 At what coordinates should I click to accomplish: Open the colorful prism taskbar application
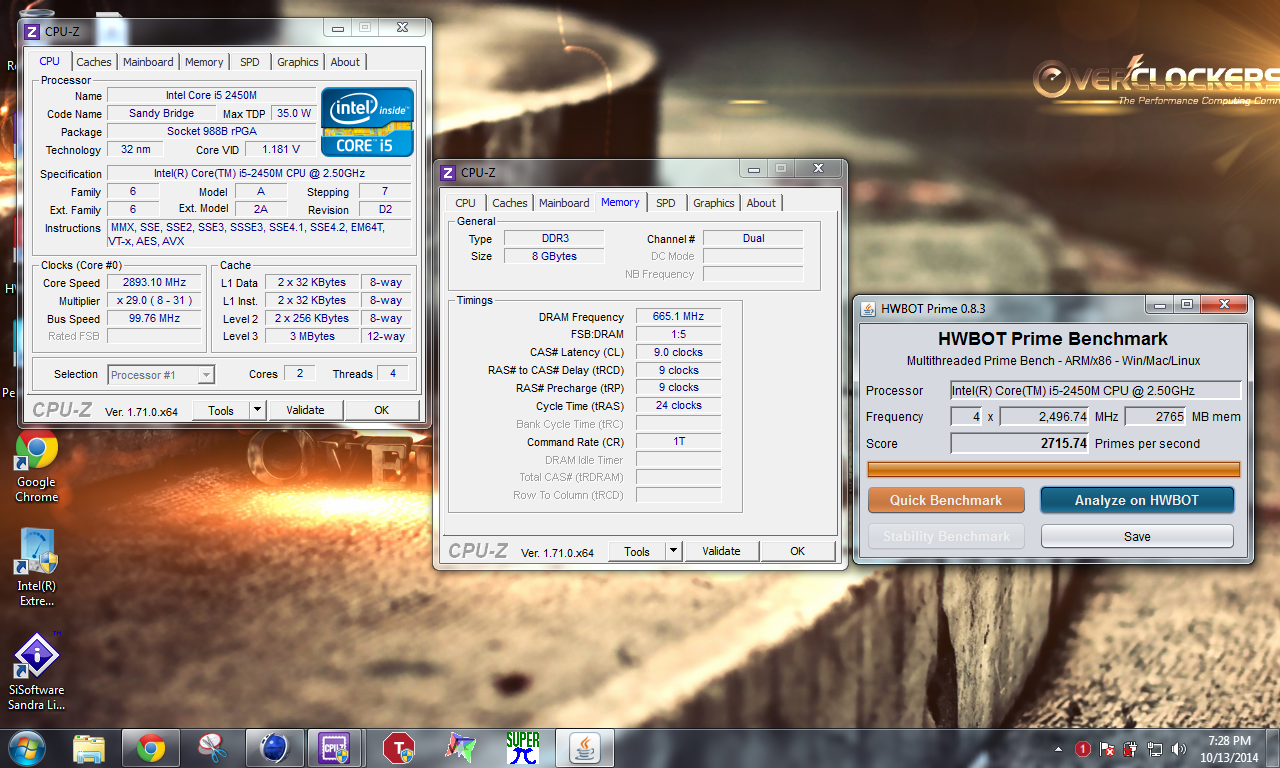pyautogui.click(x=461, y=748)
